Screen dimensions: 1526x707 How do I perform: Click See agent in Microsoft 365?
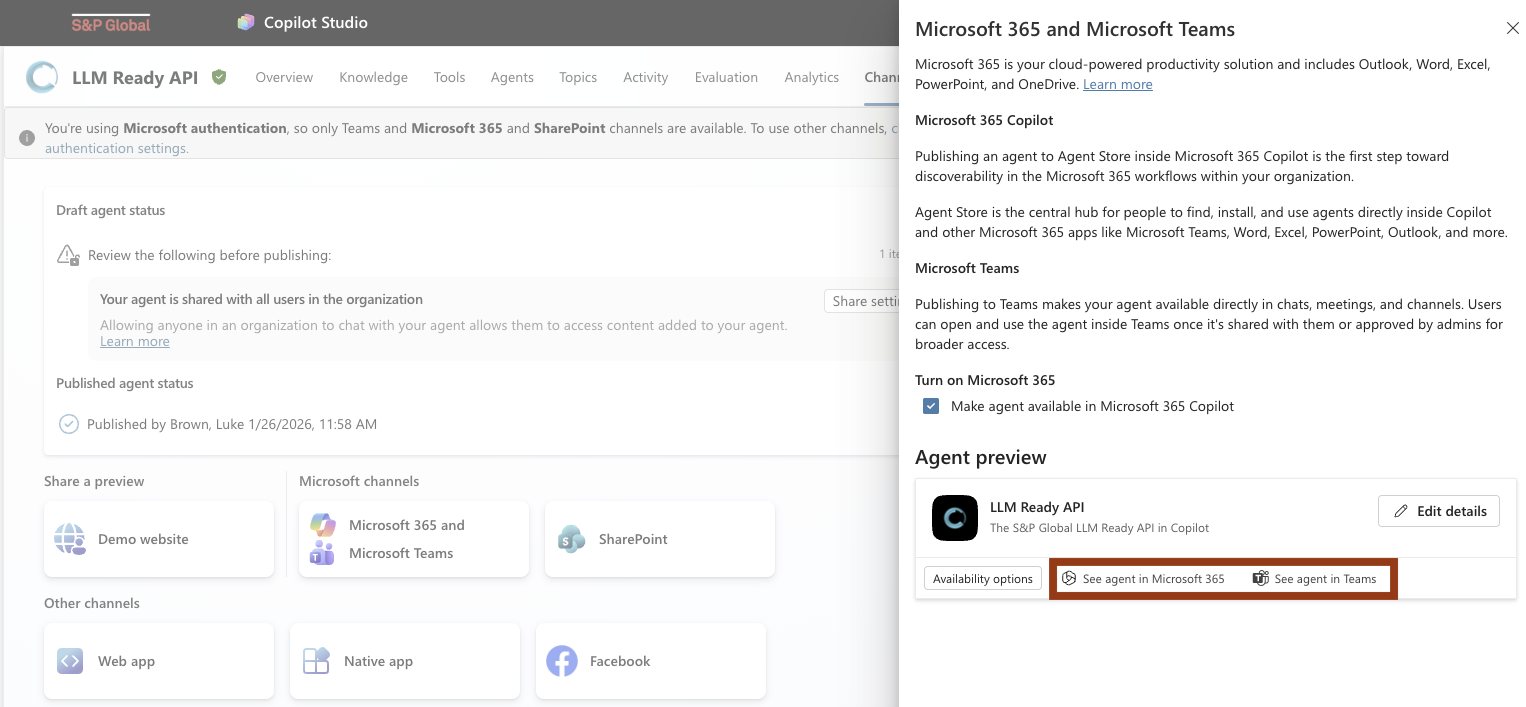click(x=1143, y=579)
